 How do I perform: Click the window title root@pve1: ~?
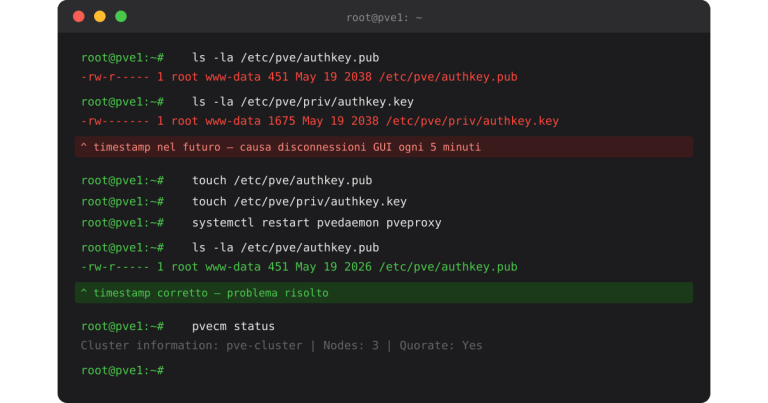384,18
